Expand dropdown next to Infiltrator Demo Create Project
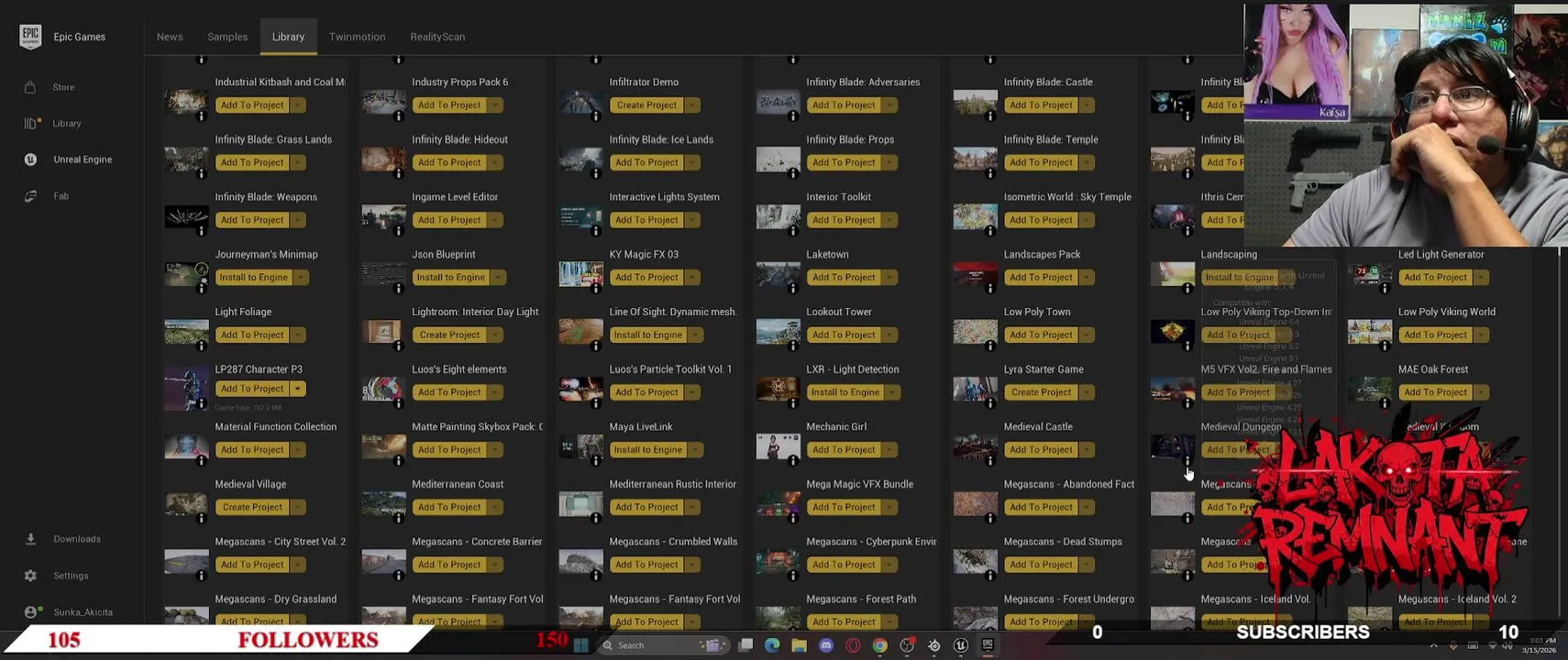The height and width of the screenshot is (660, 1568). pyautogui.click(x=692, y=105)
